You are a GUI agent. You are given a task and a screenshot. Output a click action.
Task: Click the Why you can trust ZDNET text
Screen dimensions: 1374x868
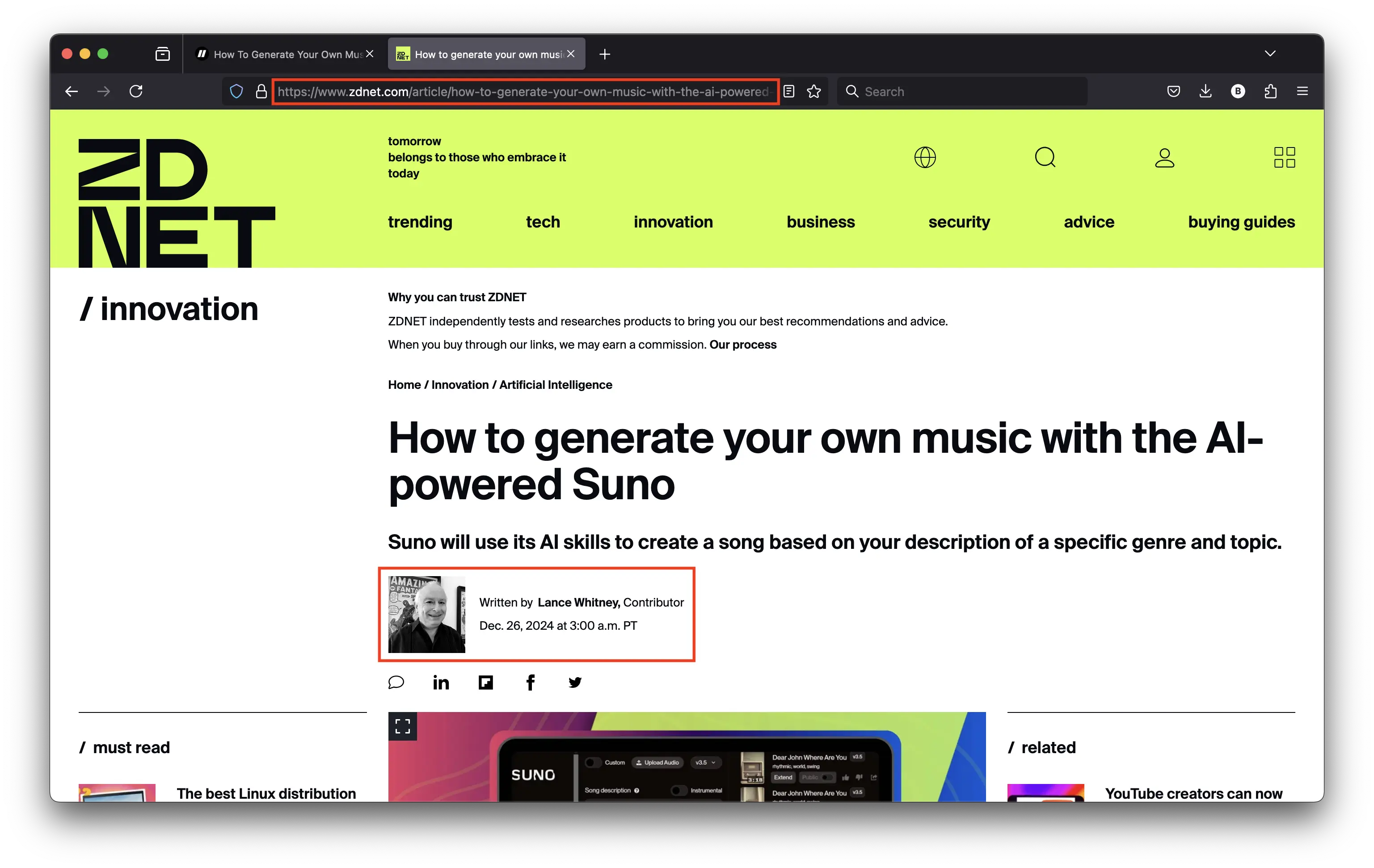click(457, 297)
